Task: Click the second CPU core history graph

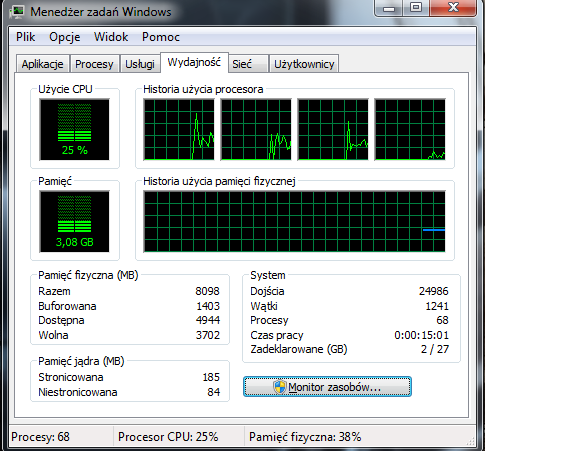Action: pyautogui.click(x=256, y=129)
